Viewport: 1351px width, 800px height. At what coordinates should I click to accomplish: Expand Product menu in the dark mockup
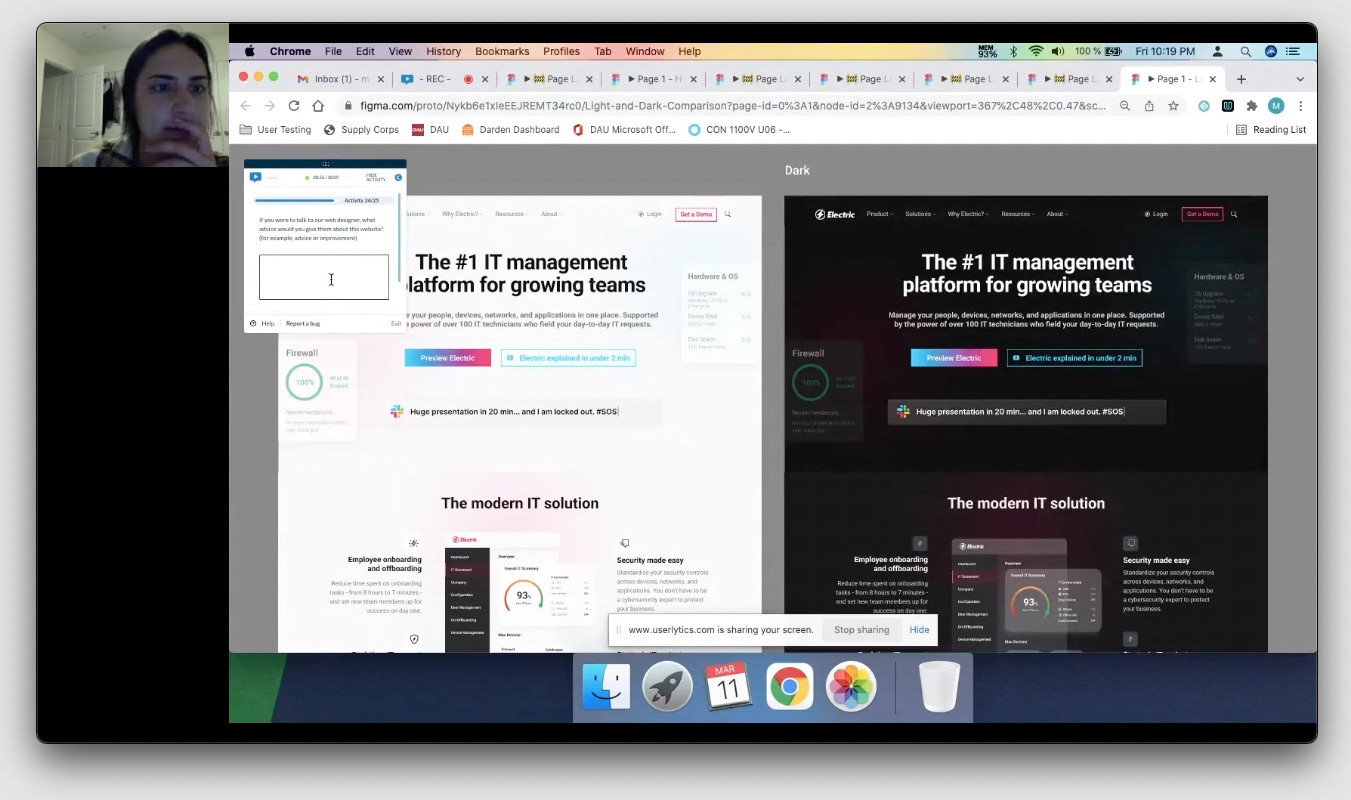click(x=879, y=214)
